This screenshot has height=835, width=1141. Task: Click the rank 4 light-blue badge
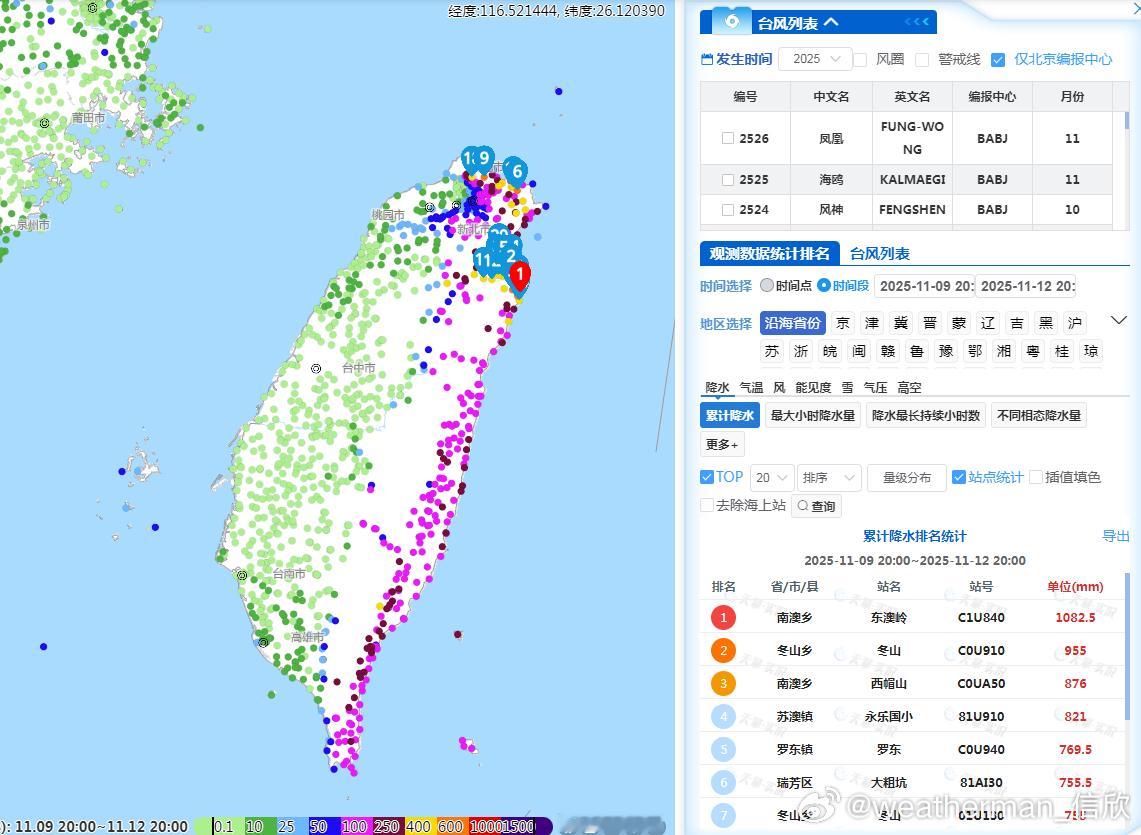tap(723, 716)
